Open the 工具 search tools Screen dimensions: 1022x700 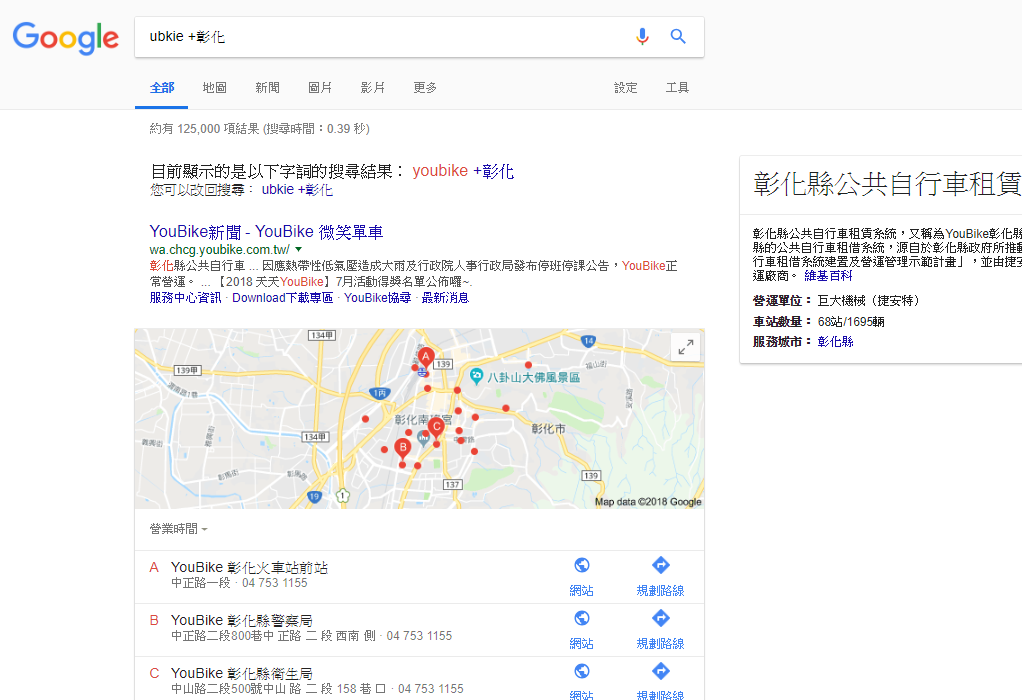(x=677, y=87)
